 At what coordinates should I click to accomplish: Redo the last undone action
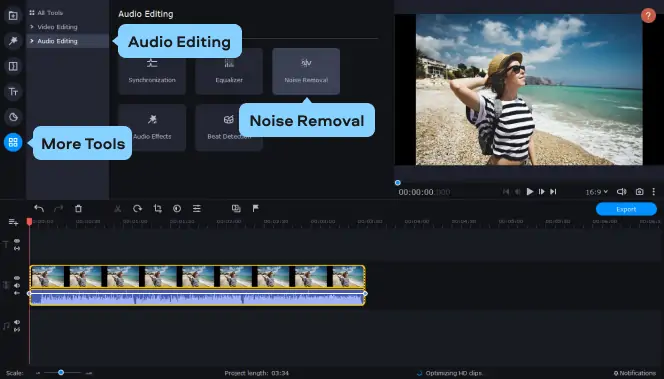[x=58, y=208]
